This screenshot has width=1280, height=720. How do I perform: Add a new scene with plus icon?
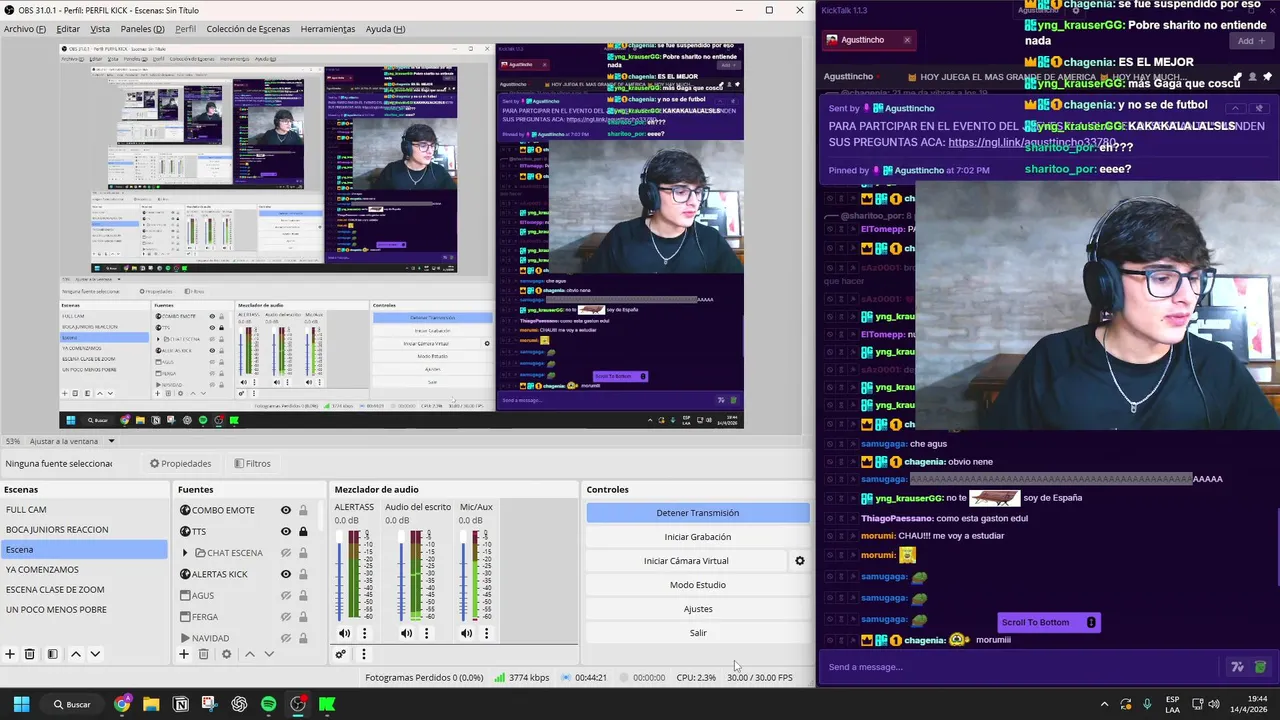point(10,654)
